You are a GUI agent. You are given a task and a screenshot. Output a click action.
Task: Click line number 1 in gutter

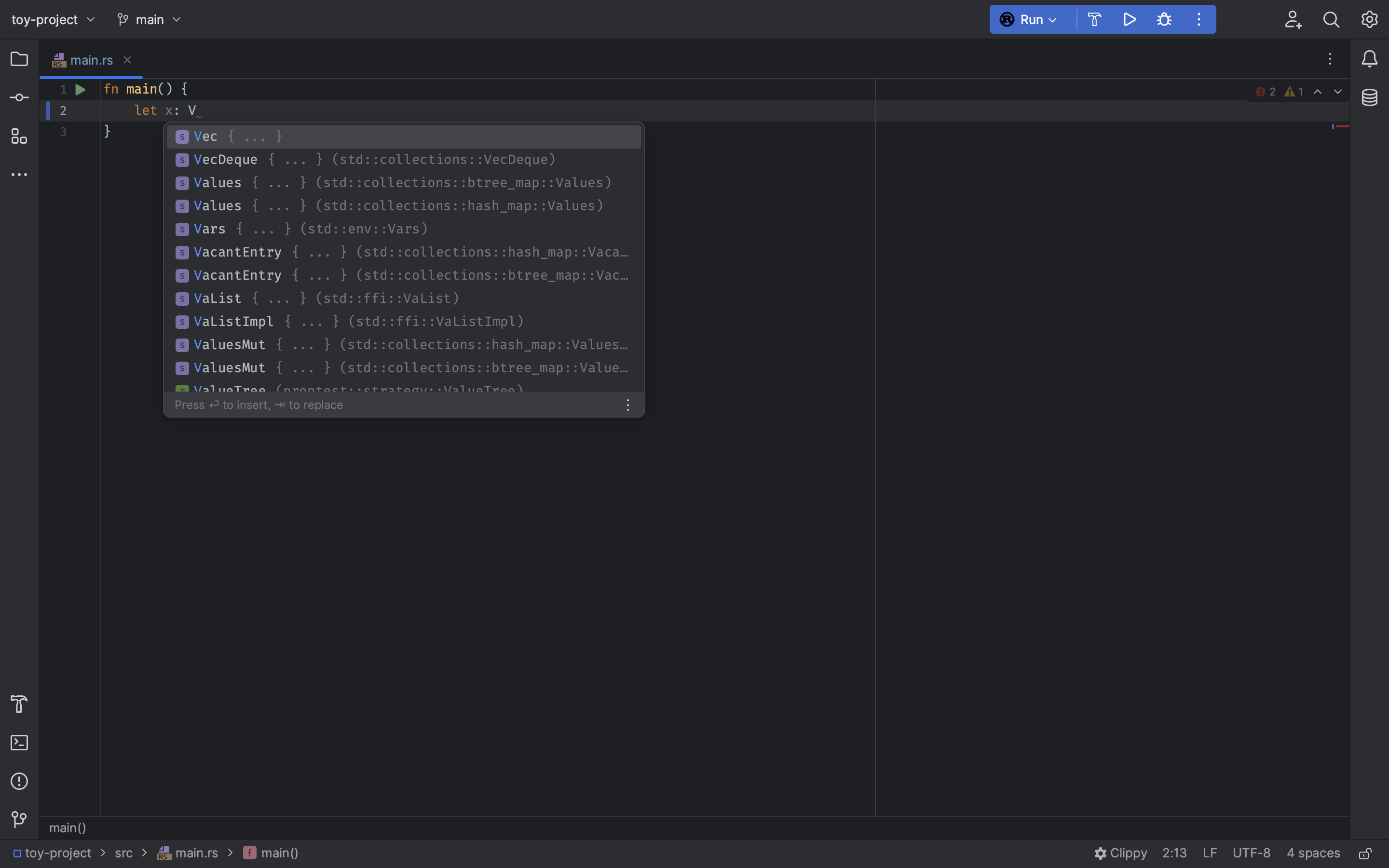[63, 90]
